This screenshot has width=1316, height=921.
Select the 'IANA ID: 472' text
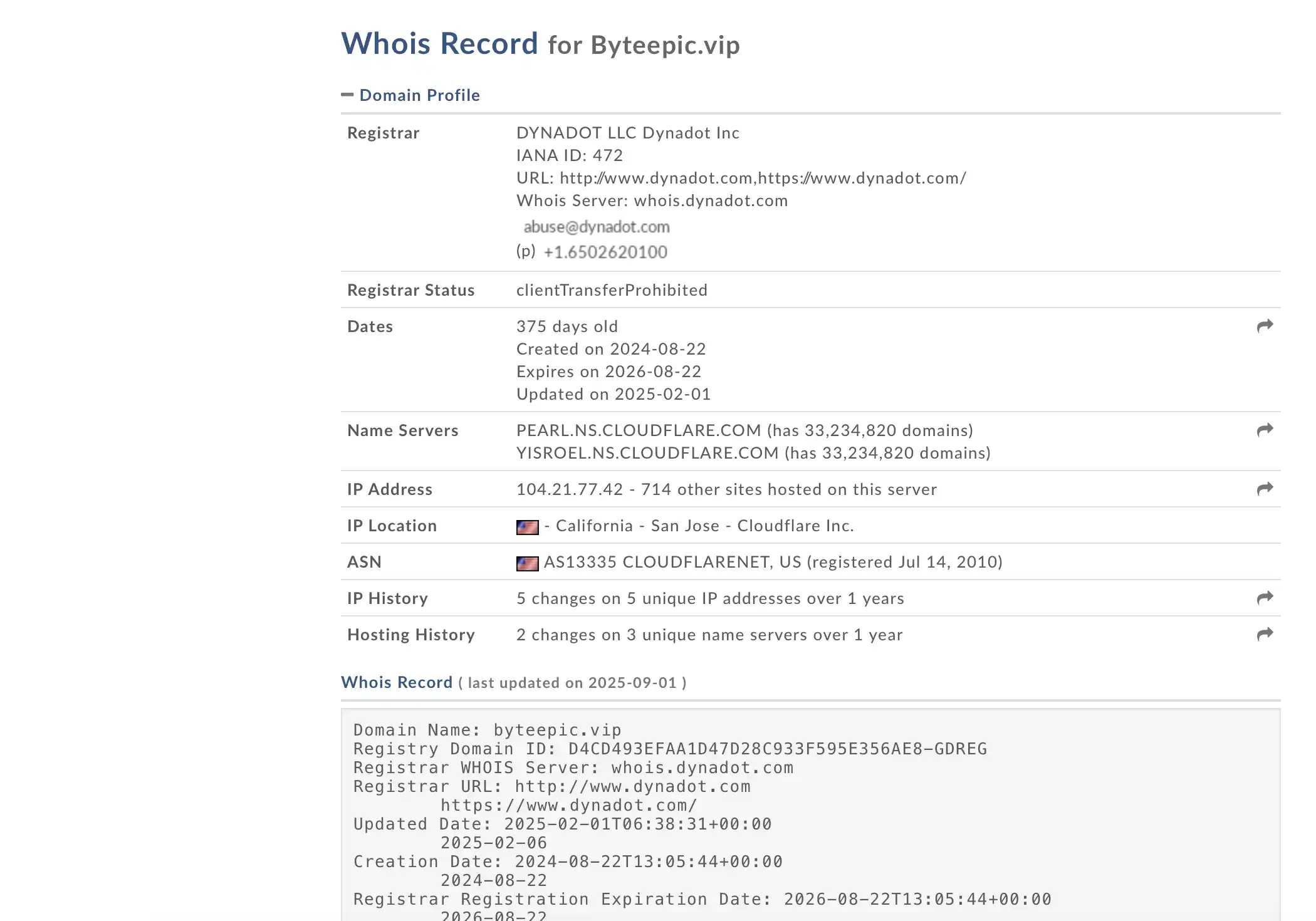click(x=570, y=155)
